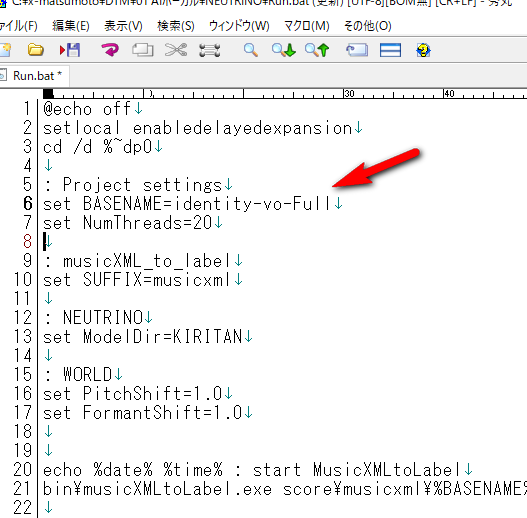
Task: Open help with the question mark icon
Action: (423, 50)
